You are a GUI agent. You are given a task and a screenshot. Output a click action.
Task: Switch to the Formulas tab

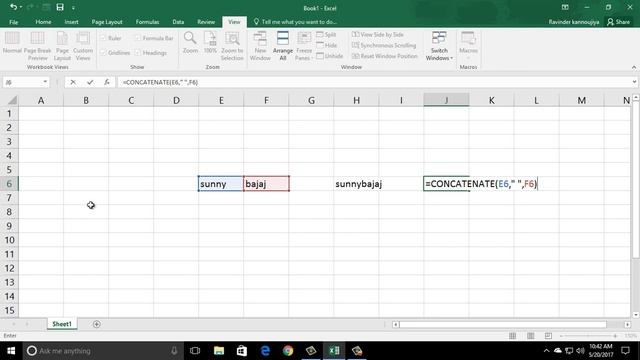(x=147, y=22)
